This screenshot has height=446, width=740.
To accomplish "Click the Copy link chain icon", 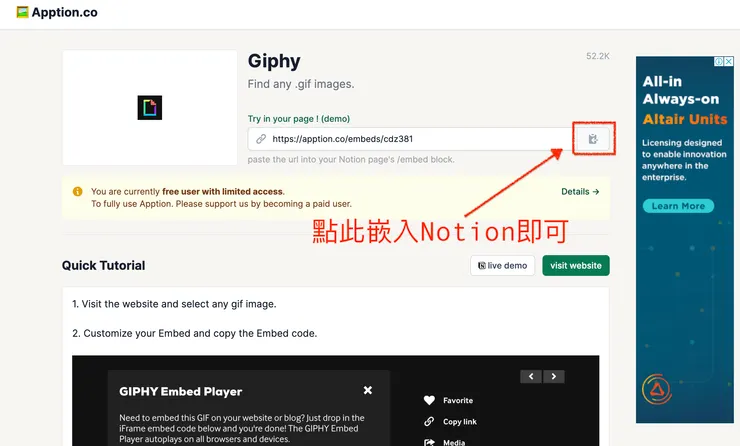I will click(x=429, y=421).
